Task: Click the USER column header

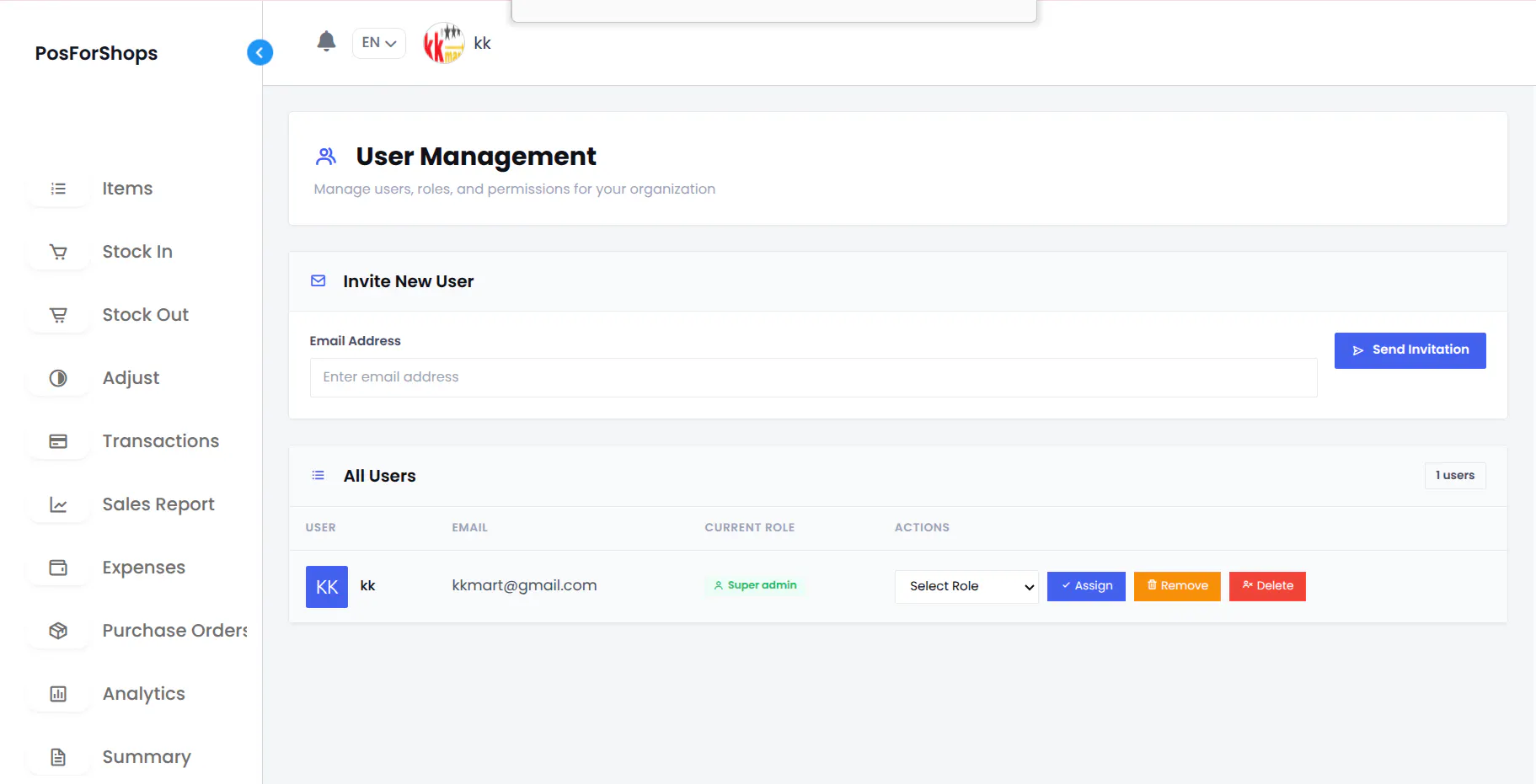Action: click(x=320, y=528)
